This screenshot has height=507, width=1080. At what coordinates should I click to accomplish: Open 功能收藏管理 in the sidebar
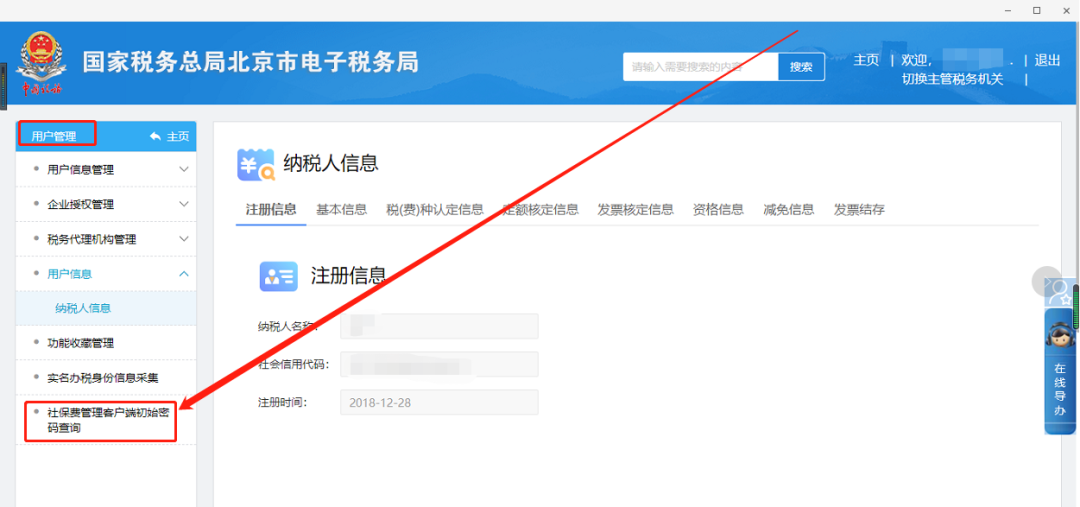(80, 343)
